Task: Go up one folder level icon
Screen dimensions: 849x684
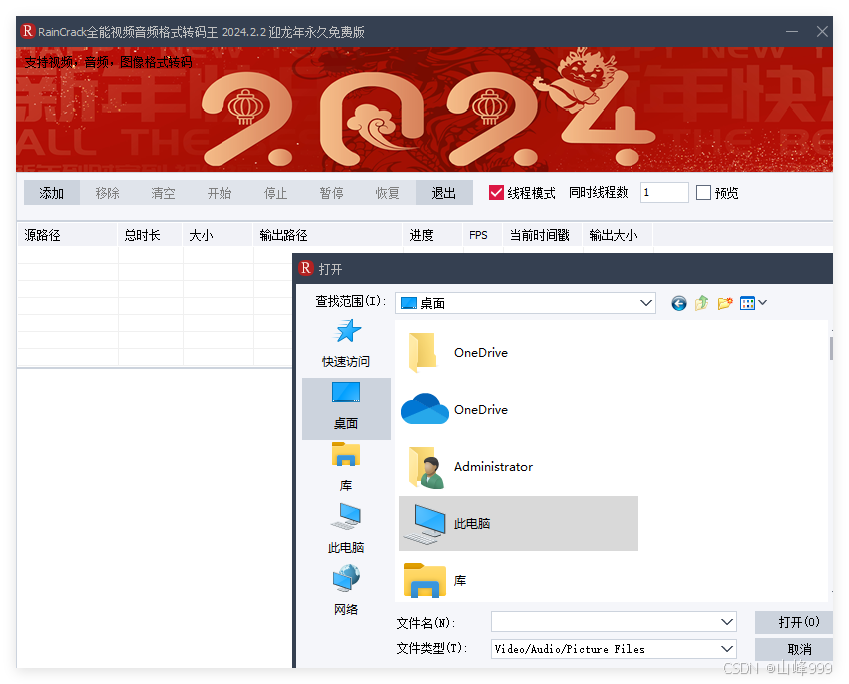Action: click(701, 303)
